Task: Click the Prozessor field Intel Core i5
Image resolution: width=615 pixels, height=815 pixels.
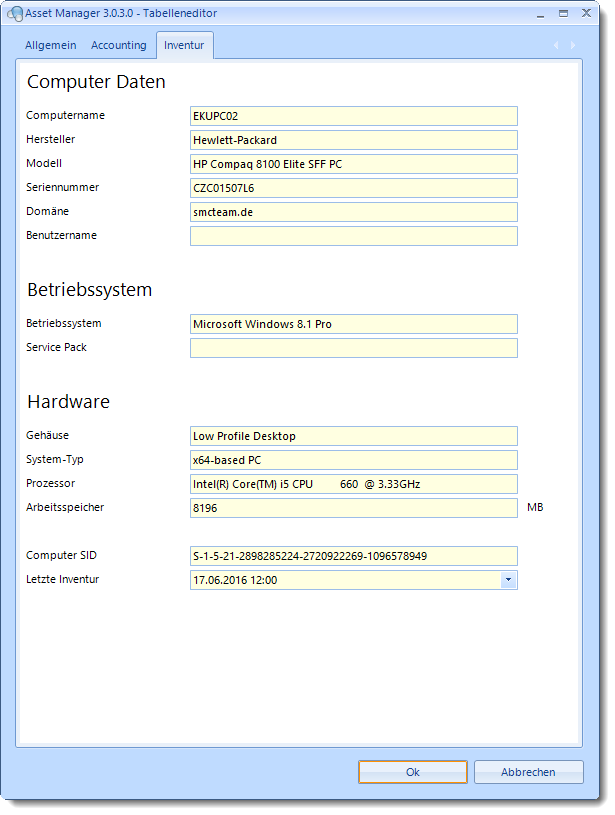Action: point(354,484)
